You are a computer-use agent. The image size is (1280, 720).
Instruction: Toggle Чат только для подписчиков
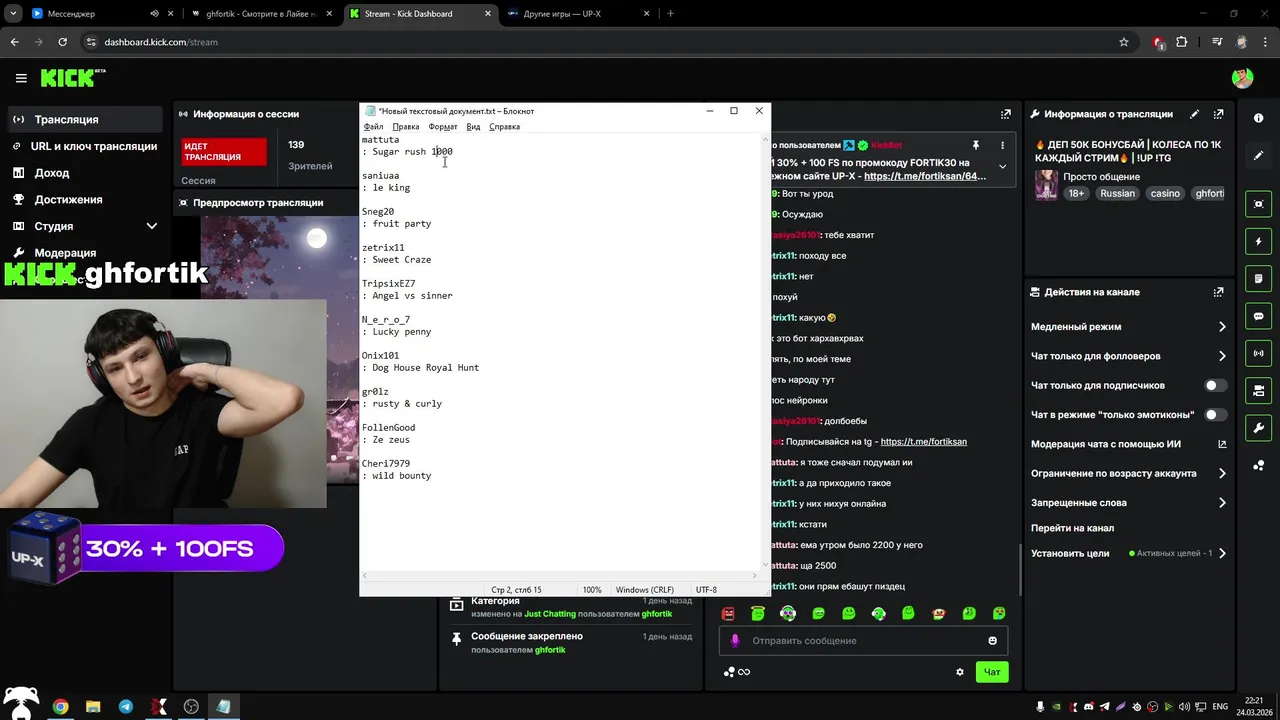1215,385
